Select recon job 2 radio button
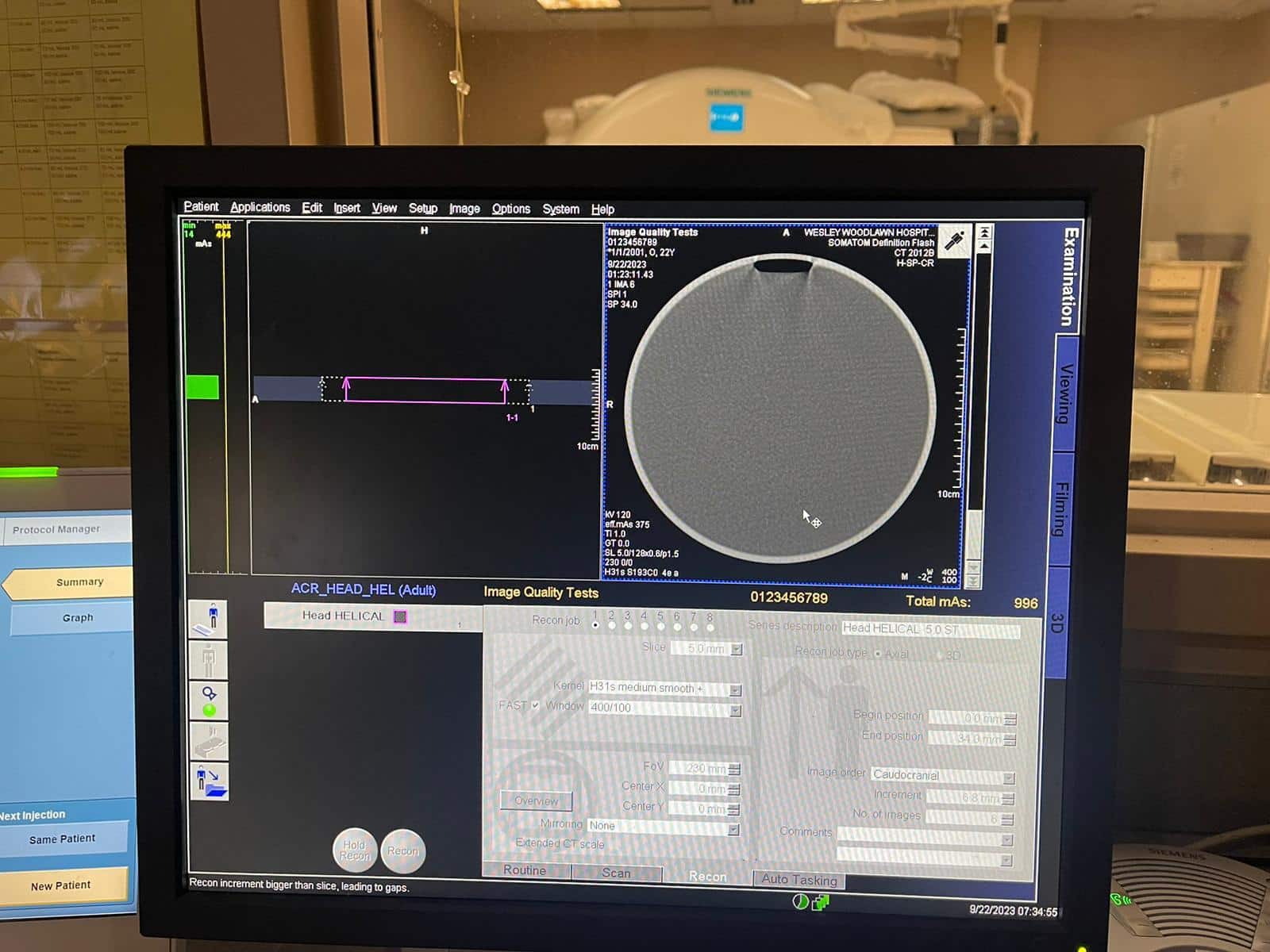This screenshot has width=1270, height=952. coord(611,626)
